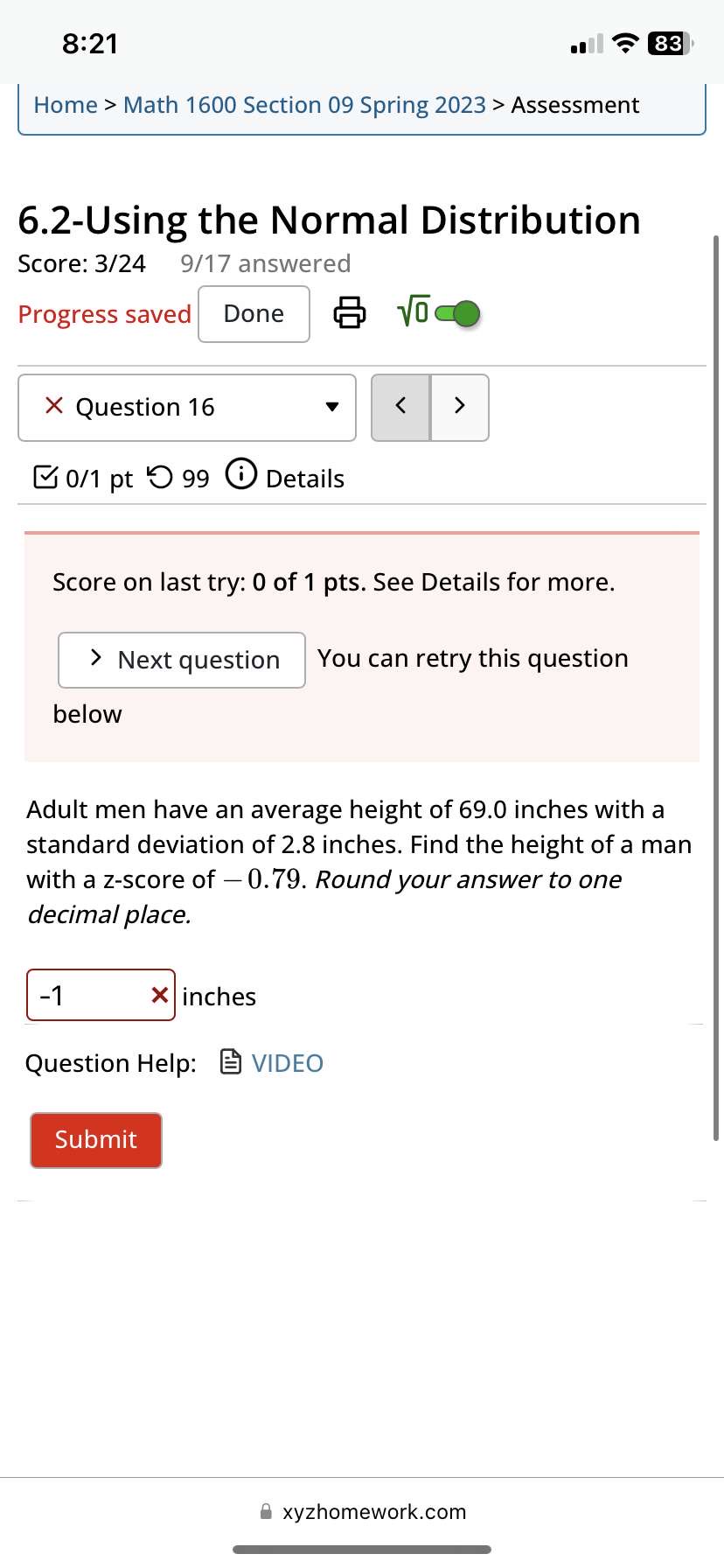This screenshot has width=724, height=1568.
Task: Click the Math 1600 Section 09 link
Action: pos(304,104)
